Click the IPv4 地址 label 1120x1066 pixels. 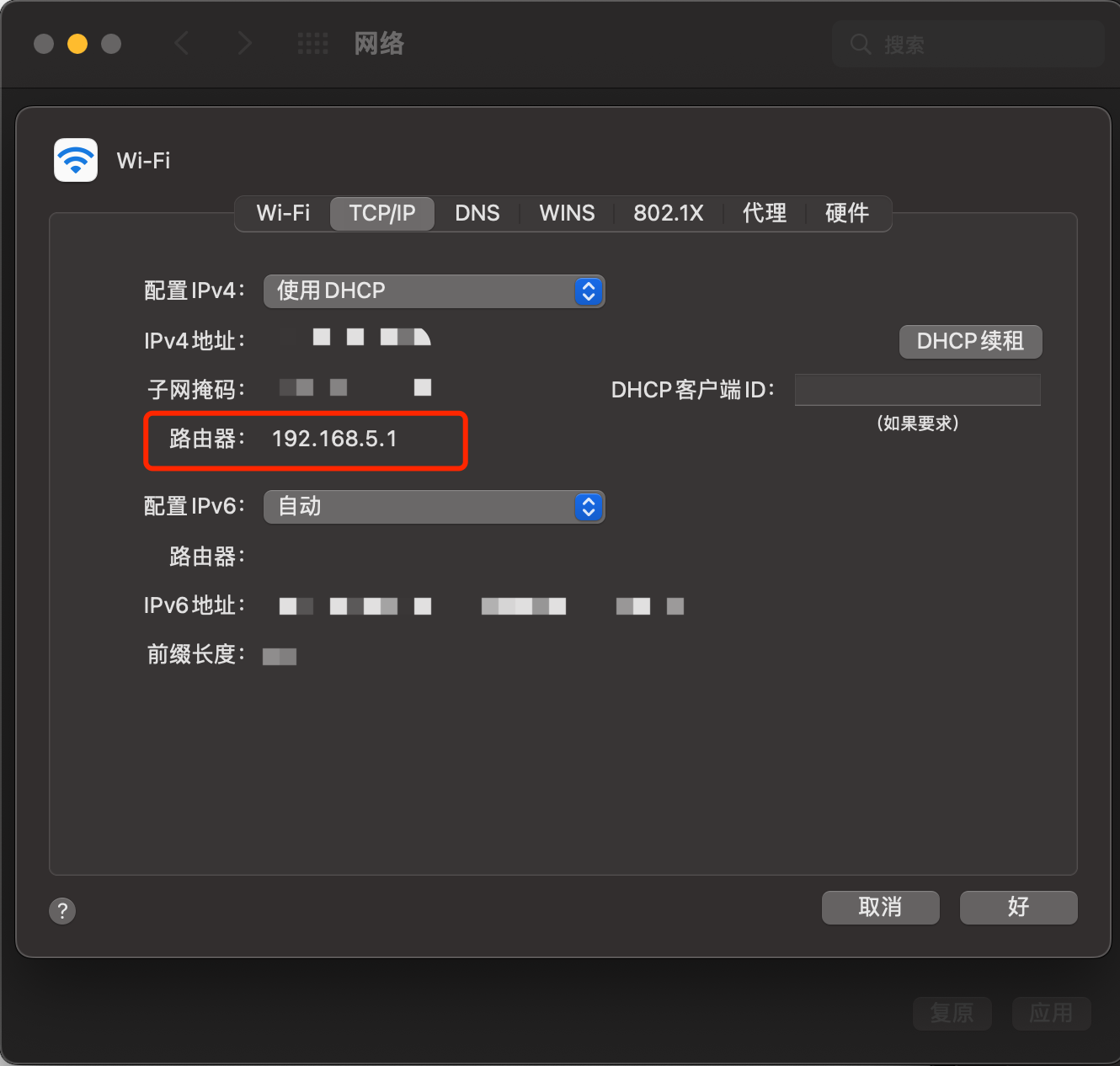(195, 341)
